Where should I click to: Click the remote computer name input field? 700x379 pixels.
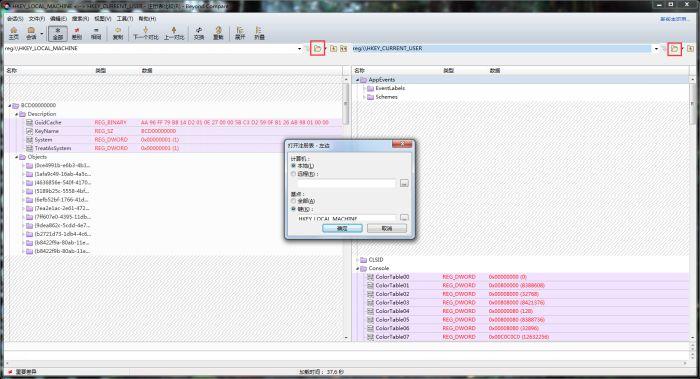coord(347,183)
